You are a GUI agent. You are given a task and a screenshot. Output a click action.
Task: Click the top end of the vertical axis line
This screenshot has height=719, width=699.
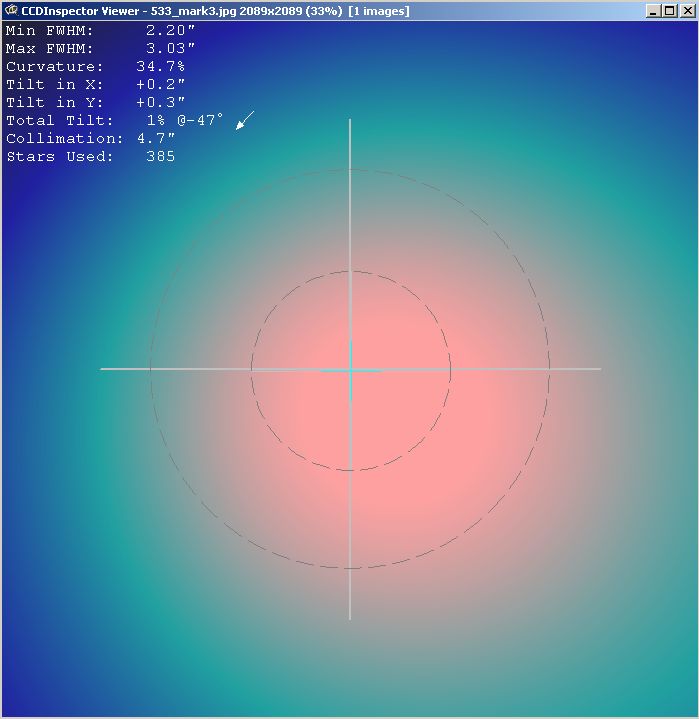click(350, 122)
